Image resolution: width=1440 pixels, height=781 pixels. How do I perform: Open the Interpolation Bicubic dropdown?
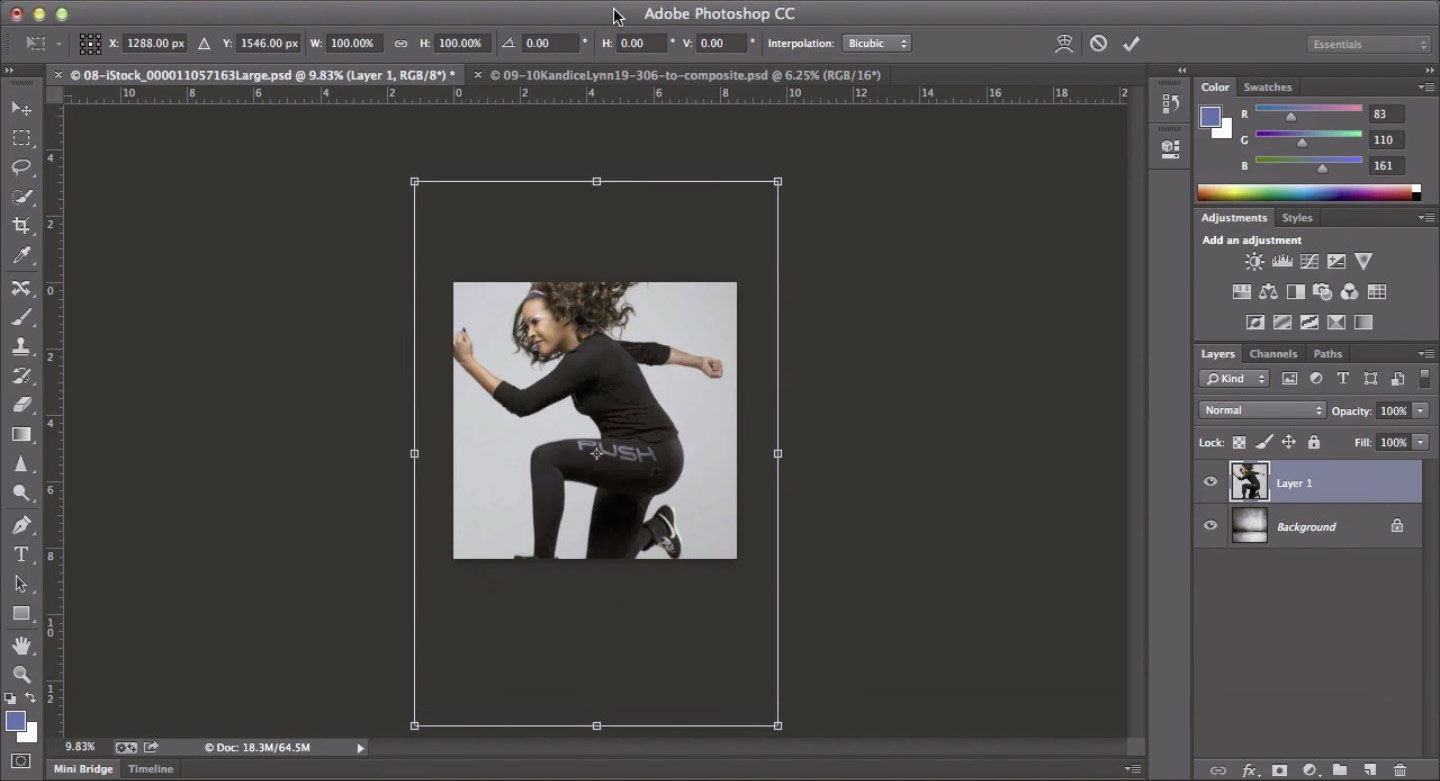pyautogui.click(x=876, y=44)
